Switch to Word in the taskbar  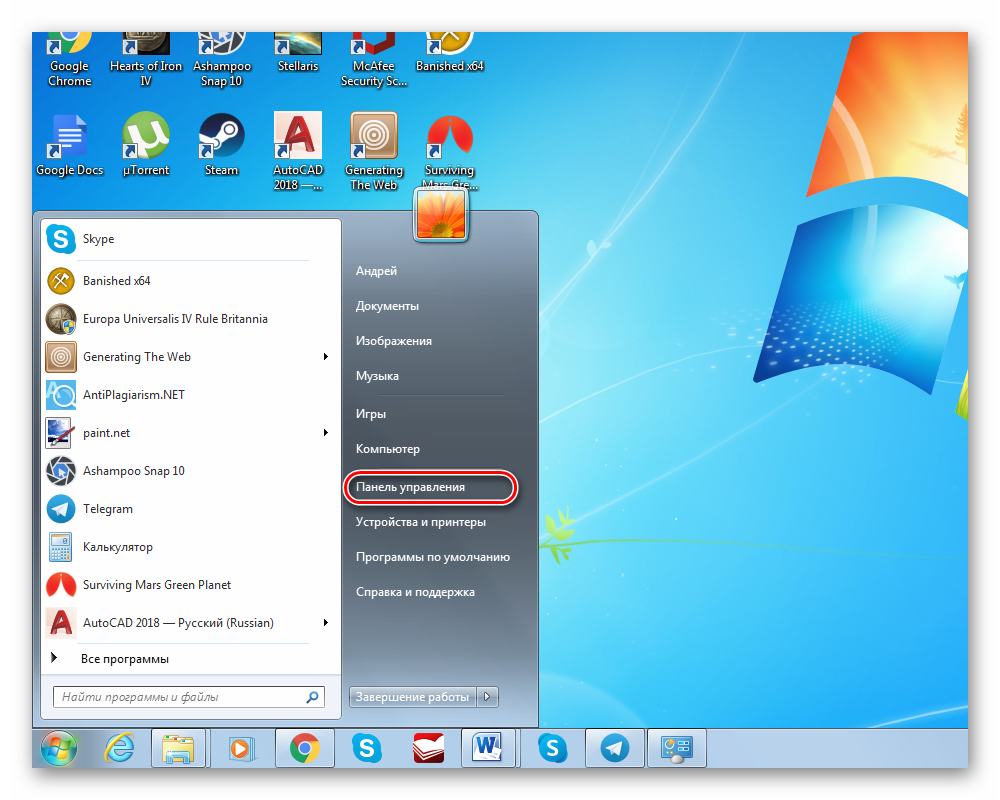coord(488,748)
